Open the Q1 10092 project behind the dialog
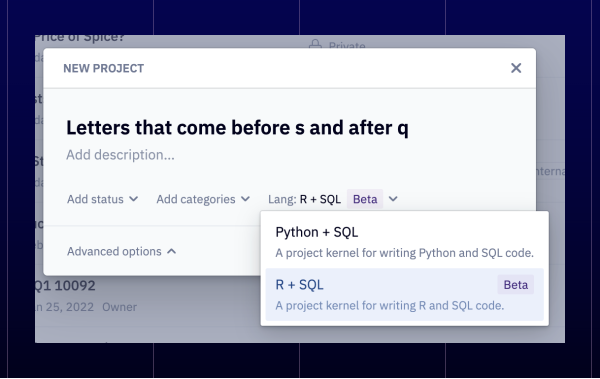Viewport: 600px width, 379px height. point(65,286)
